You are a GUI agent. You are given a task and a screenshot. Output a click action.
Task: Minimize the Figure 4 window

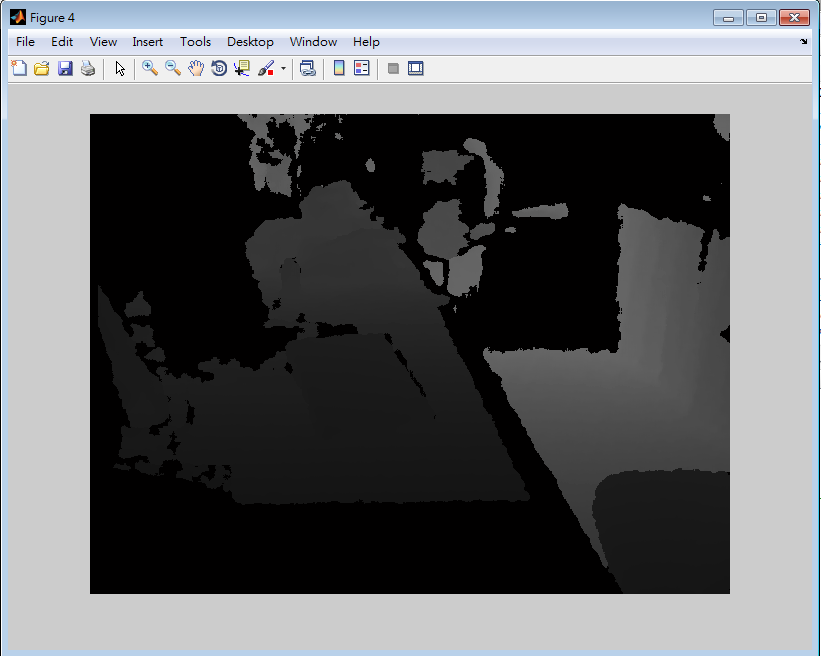(728, 17)
